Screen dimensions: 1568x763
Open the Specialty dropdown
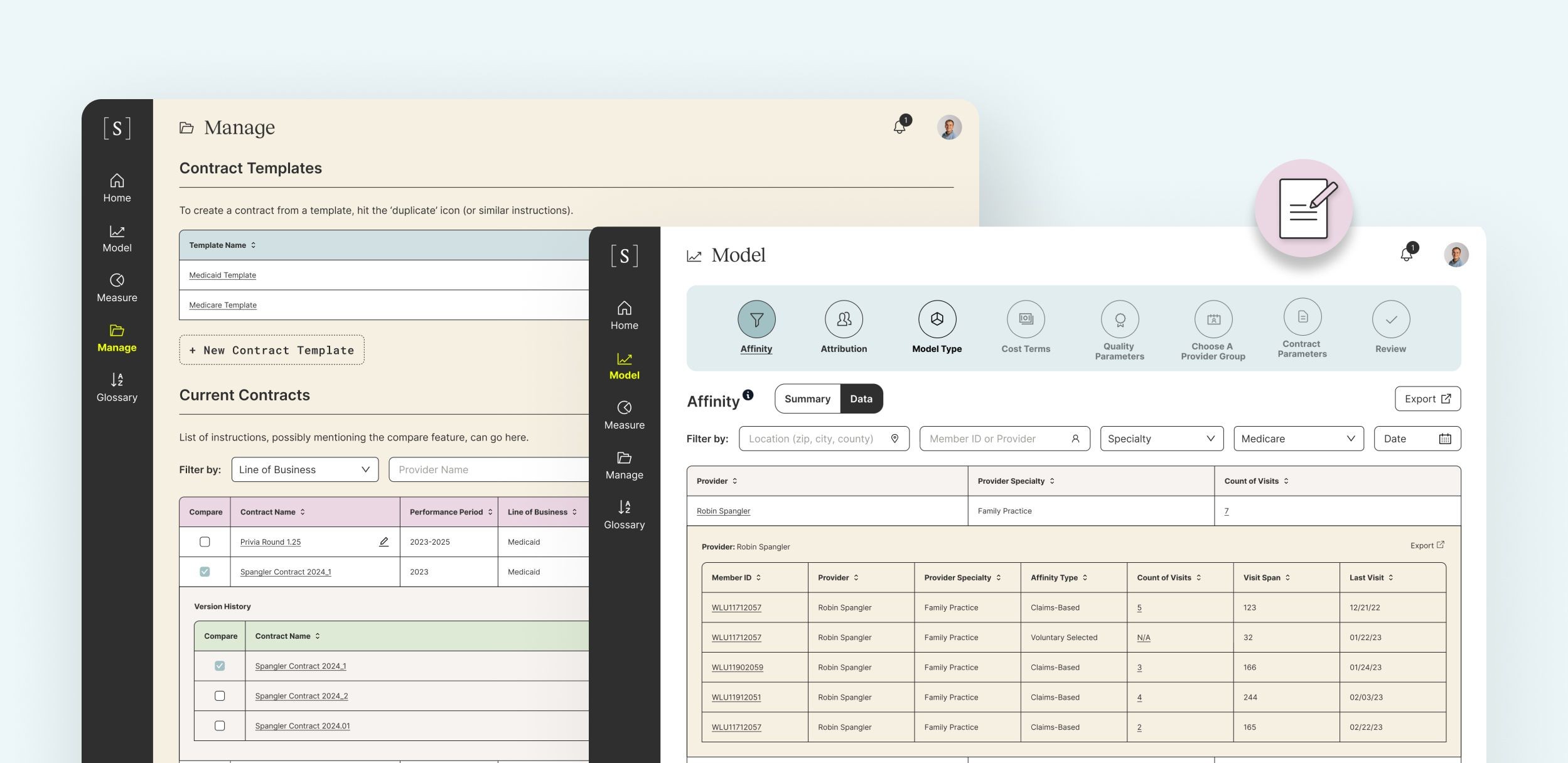coord(1162,438)
